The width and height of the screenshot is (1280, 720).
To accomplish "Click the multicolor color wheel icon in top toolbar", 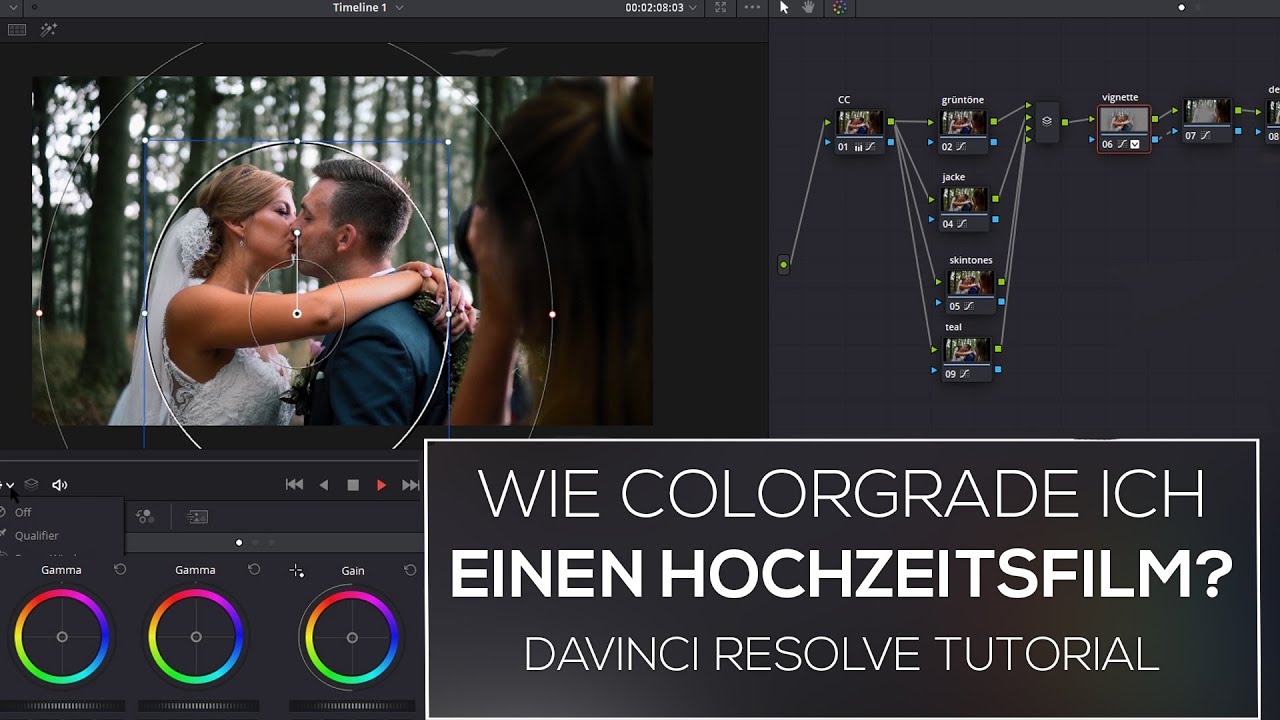I will [x=839, y=7].
